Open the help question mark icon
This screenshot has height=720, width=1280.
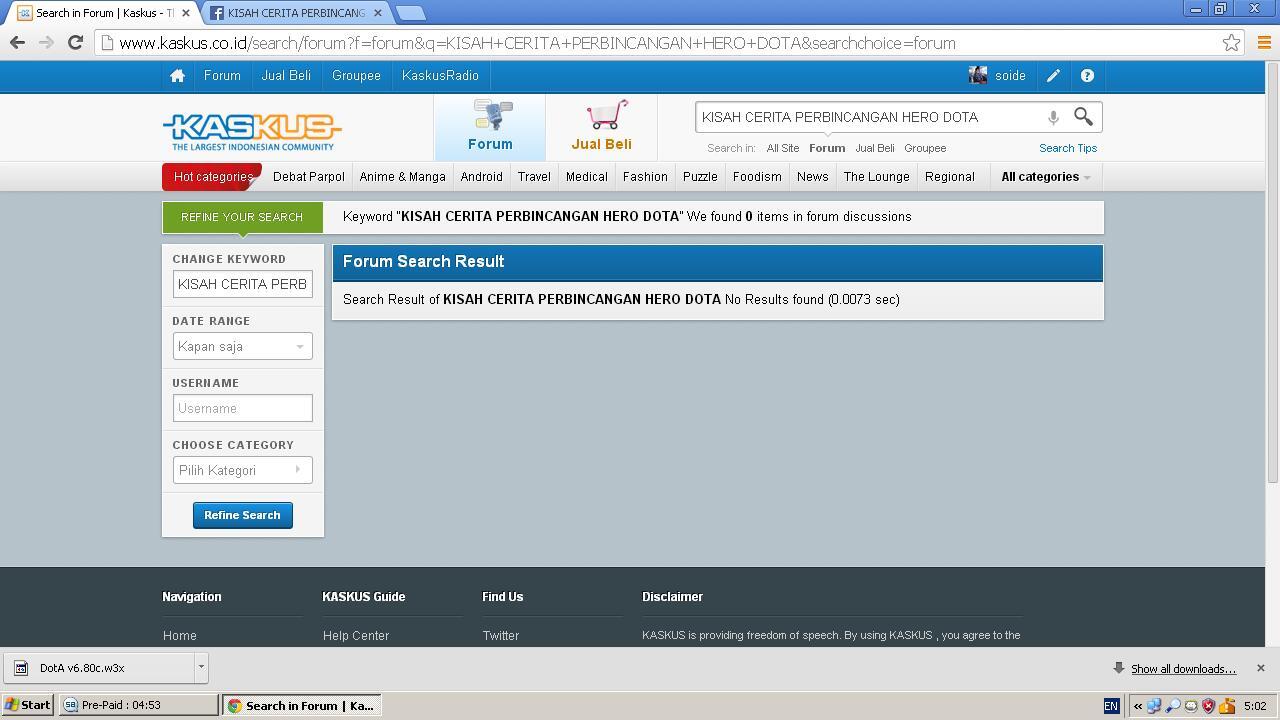1087,76
